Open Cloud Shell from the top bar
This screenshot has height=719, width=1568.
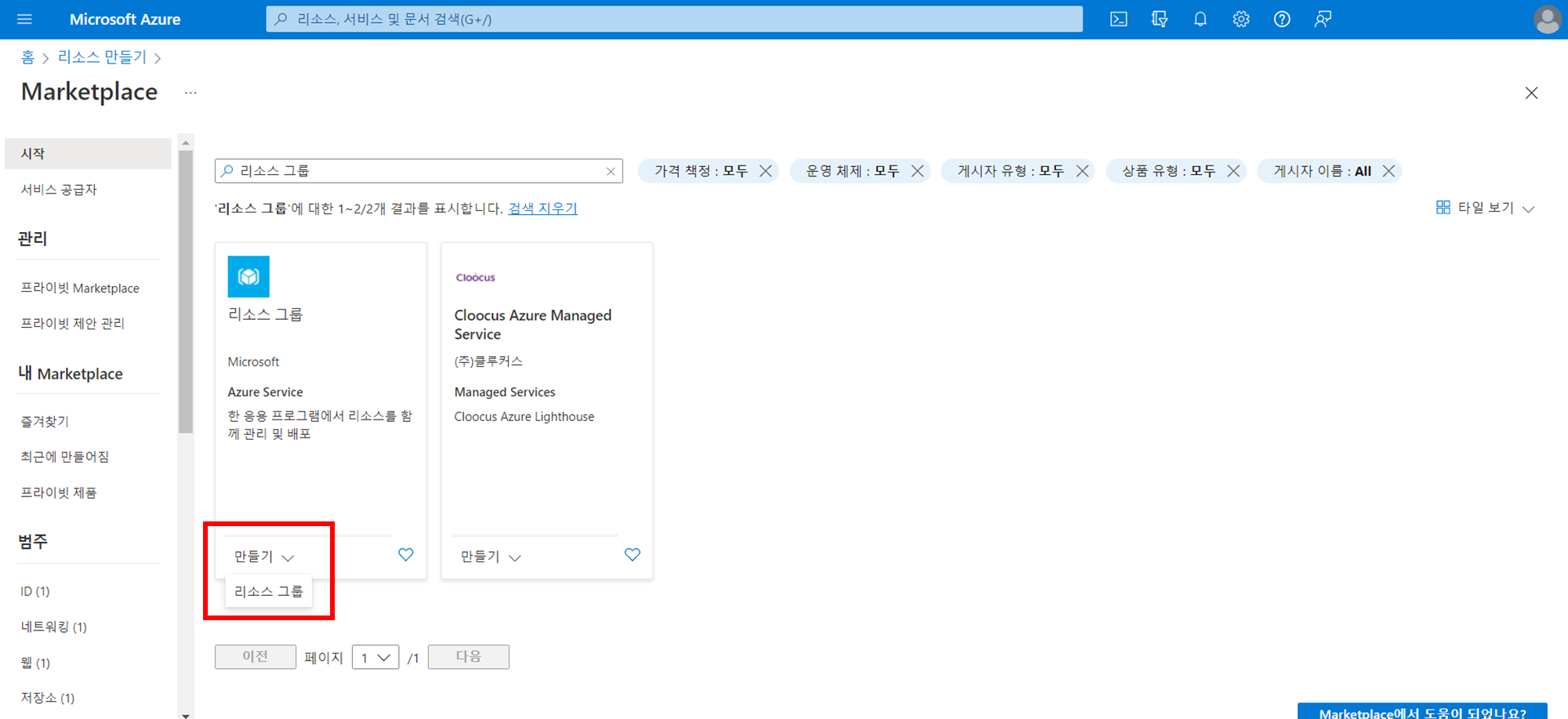pos(1119,19)
